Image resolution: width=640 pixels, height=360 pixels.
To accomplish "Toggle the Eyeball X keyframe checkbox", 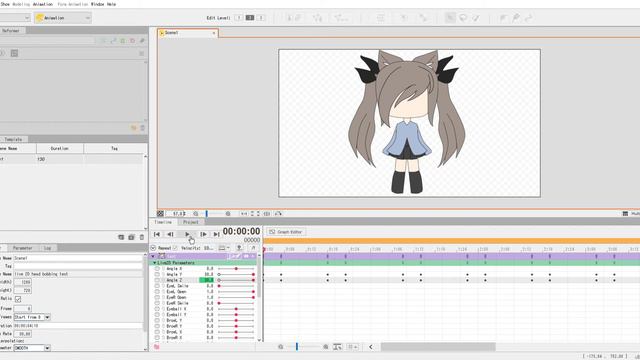I will pos(157,309).
